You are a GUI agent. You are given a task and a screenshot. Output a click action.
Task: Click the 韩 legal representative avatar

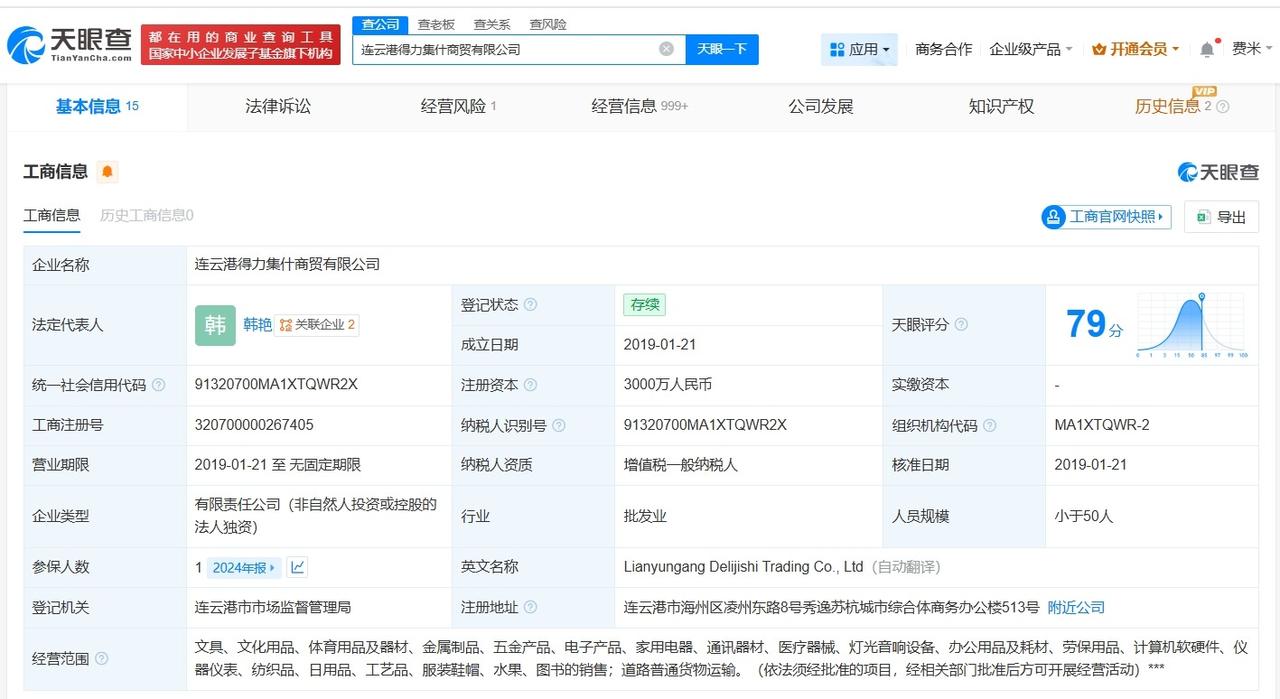click(215, 325)
